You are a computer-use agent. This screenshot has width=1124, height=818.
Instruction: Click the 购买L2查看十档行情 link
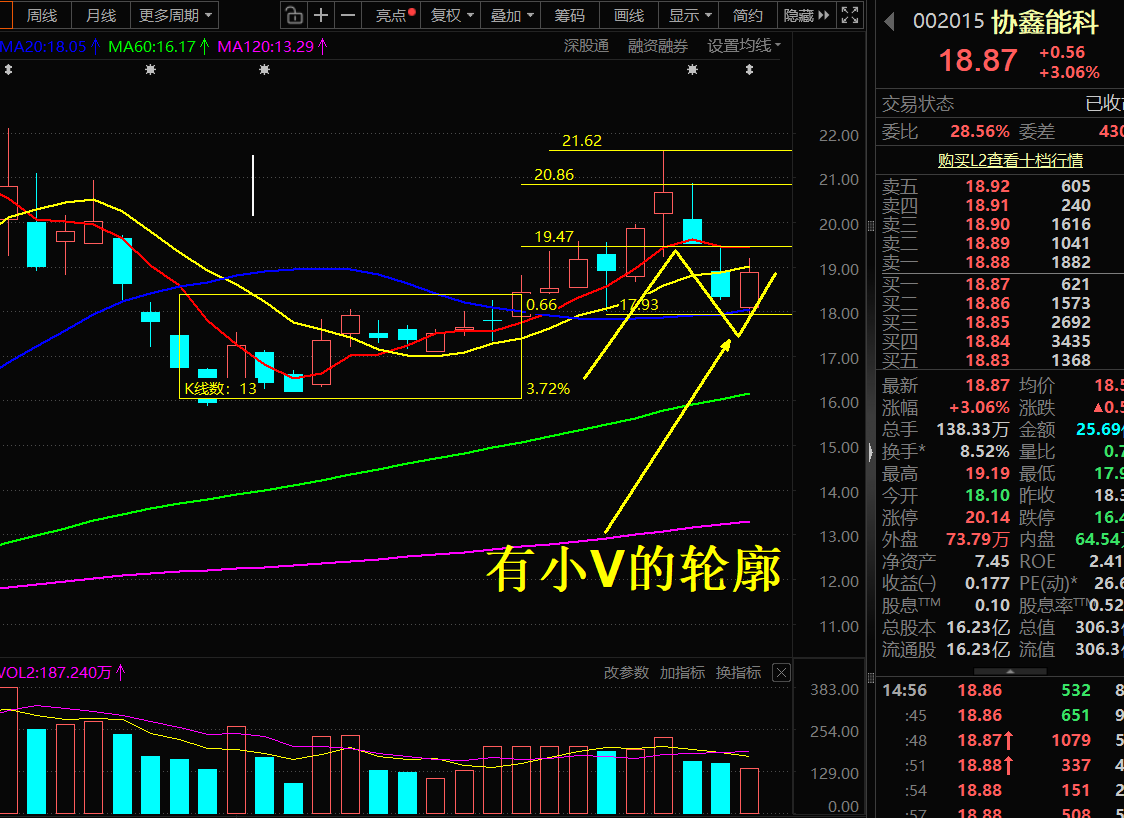(1010, 160)
